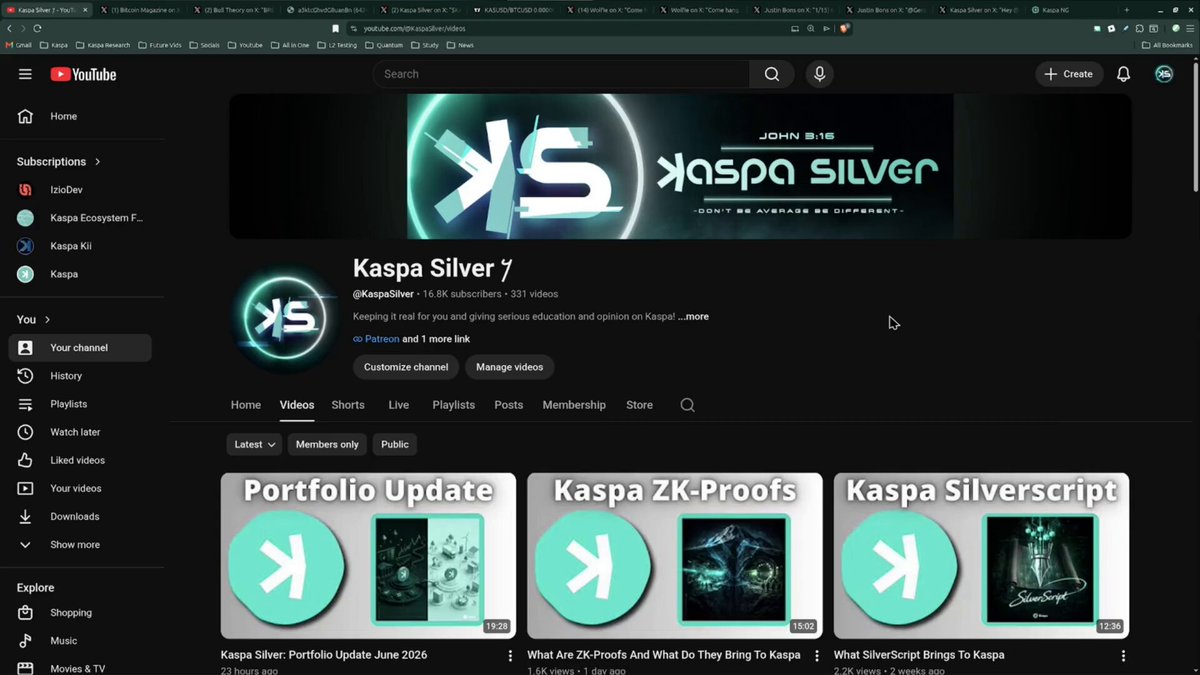Open Playlists in the sidebar
1200x675 pixels.
point(80,404)
